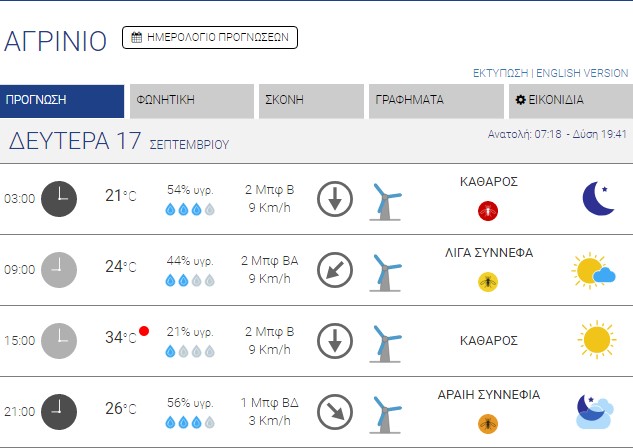633x448 pixels.
Task: Click the yellow mosquito icon at 09:00
Action: point(488,282)
